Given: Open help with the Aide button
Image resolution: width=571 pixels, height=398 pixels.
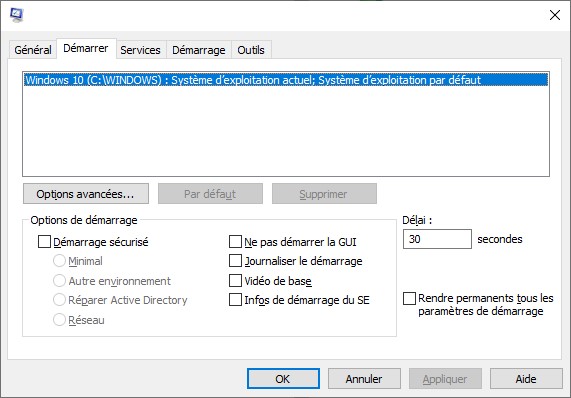Looking at the screenshot, I should [526, 379].
